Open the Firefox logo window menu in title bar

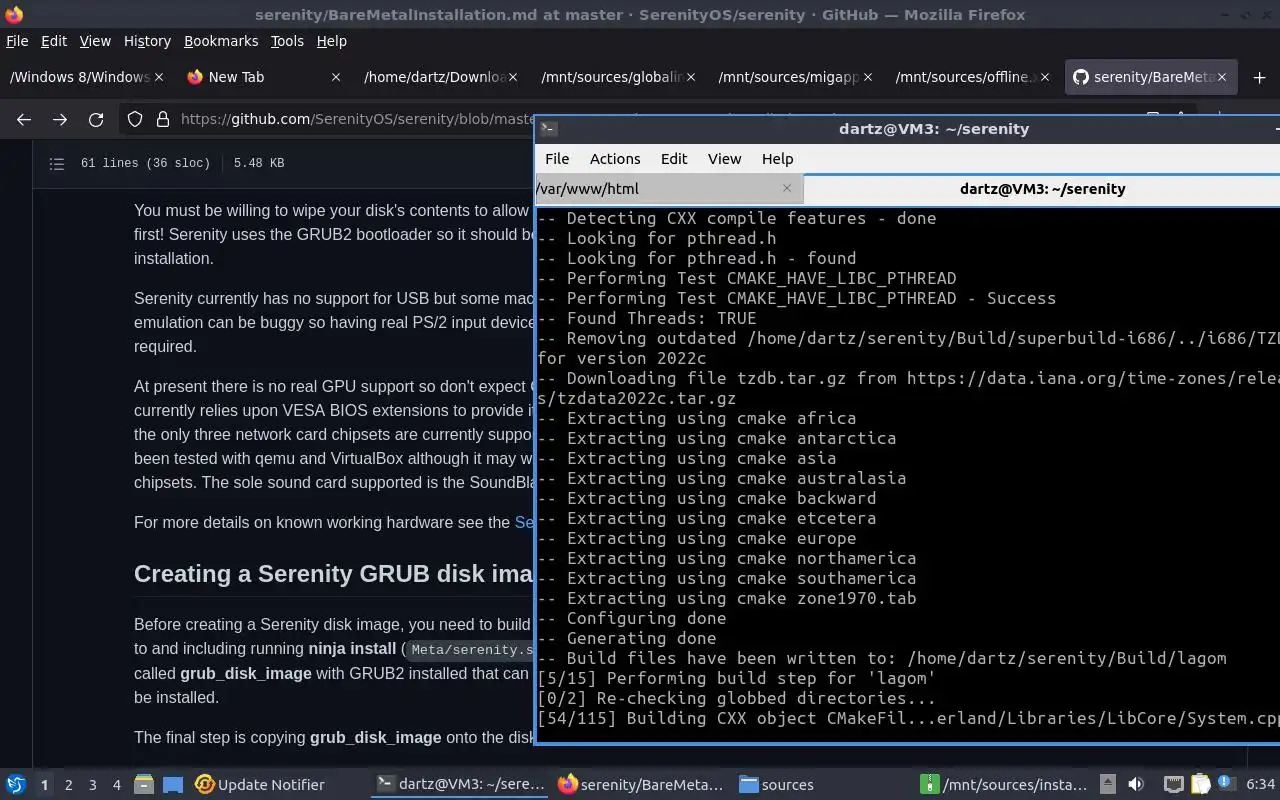[13, 14]
